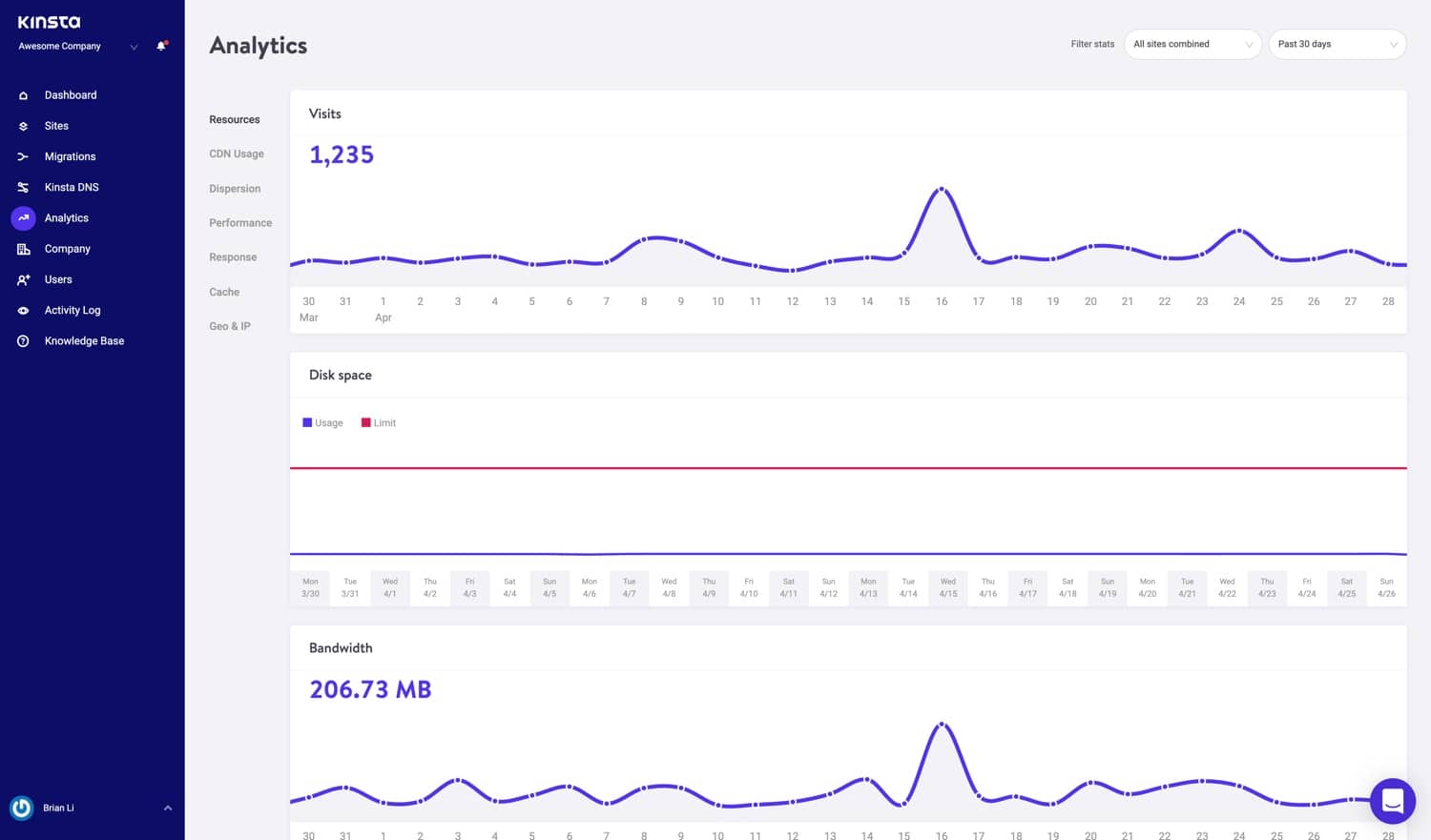Click the Users add-person icon

coord(23,279)
